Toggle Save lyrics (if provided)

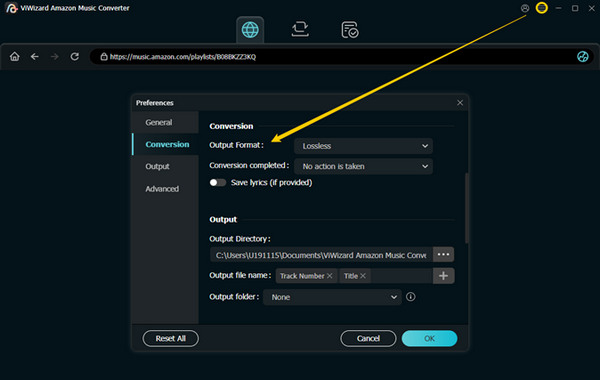click(218, 183)
